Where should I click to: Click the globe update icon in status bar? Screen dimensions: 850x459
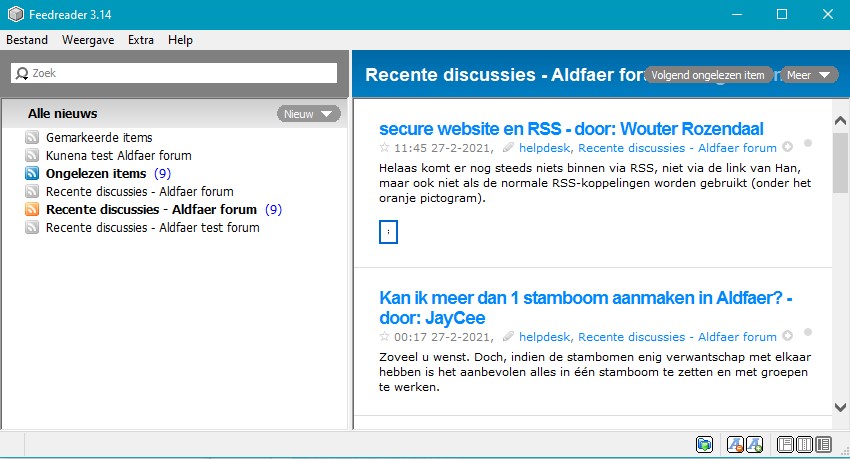(x=705, y=444)
